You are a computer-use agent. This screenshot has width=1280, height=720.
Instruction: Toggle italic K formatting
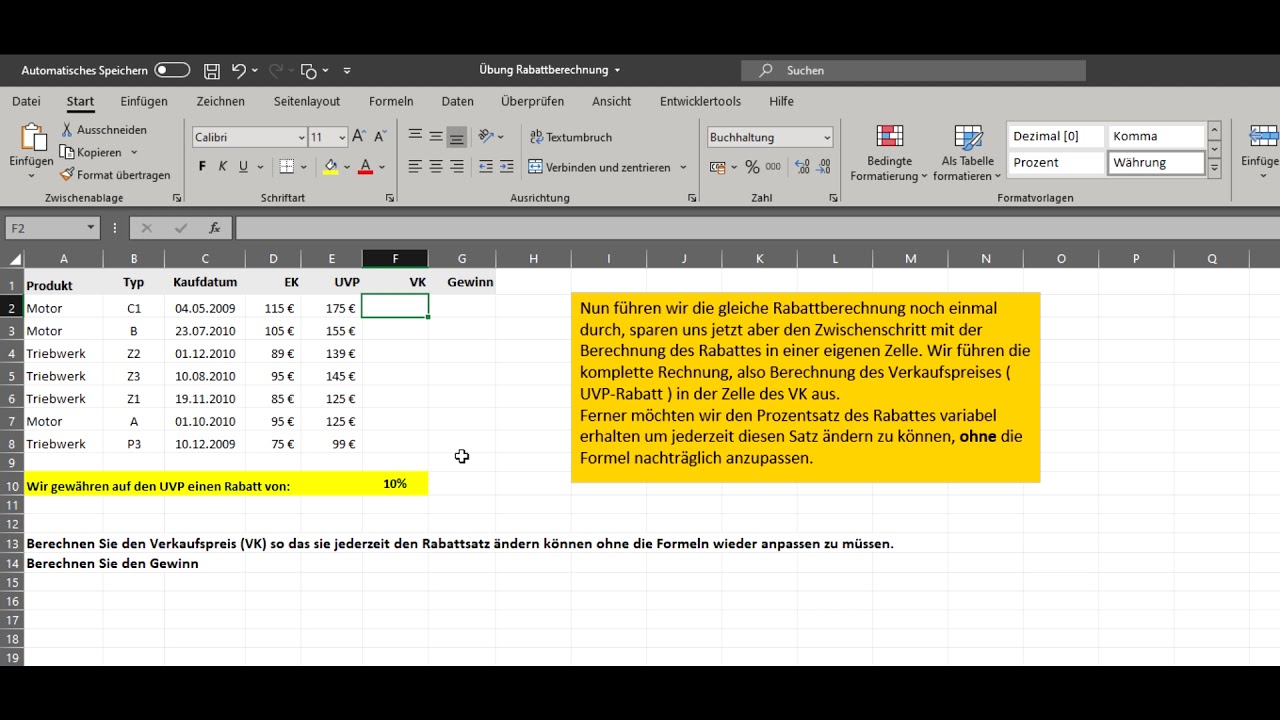click(x=223, y=167)
